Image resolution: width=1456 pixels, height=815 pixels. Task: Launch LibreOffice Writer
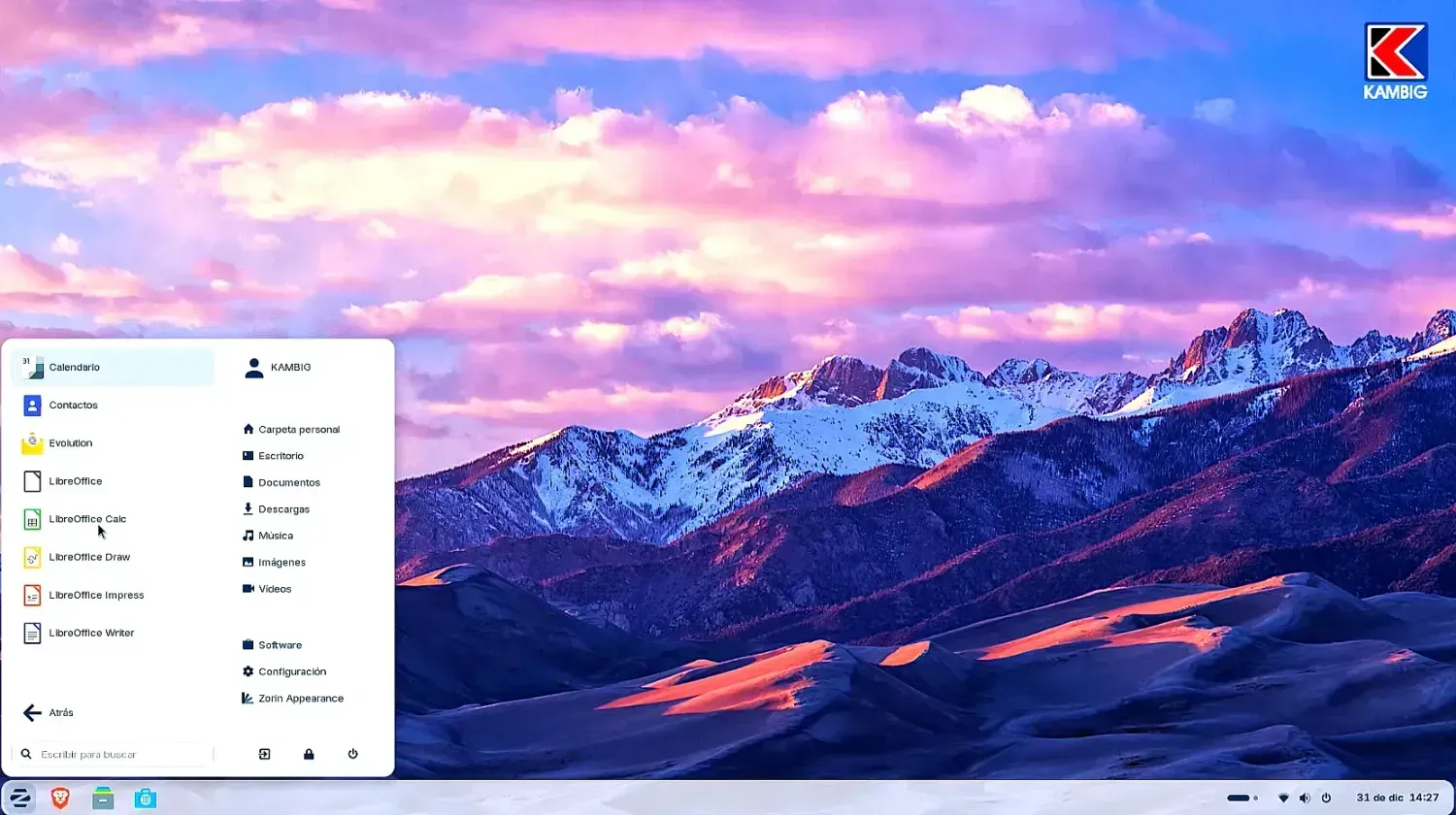[x=91, y=632]
